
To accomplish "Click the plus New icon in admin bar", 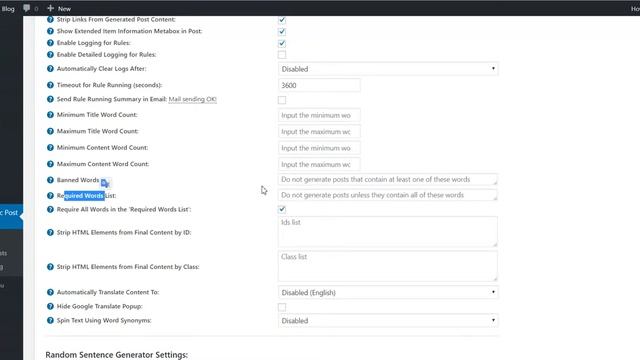I will point(51,8).
